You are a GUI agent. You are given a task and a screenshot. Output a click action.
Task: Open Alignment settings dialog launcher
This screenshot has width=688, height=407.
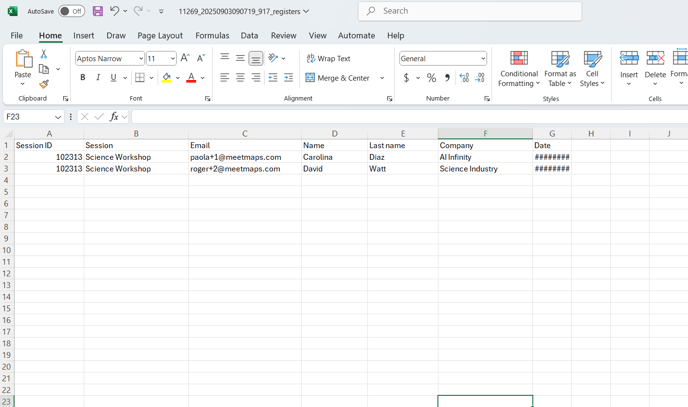point(389,99)
